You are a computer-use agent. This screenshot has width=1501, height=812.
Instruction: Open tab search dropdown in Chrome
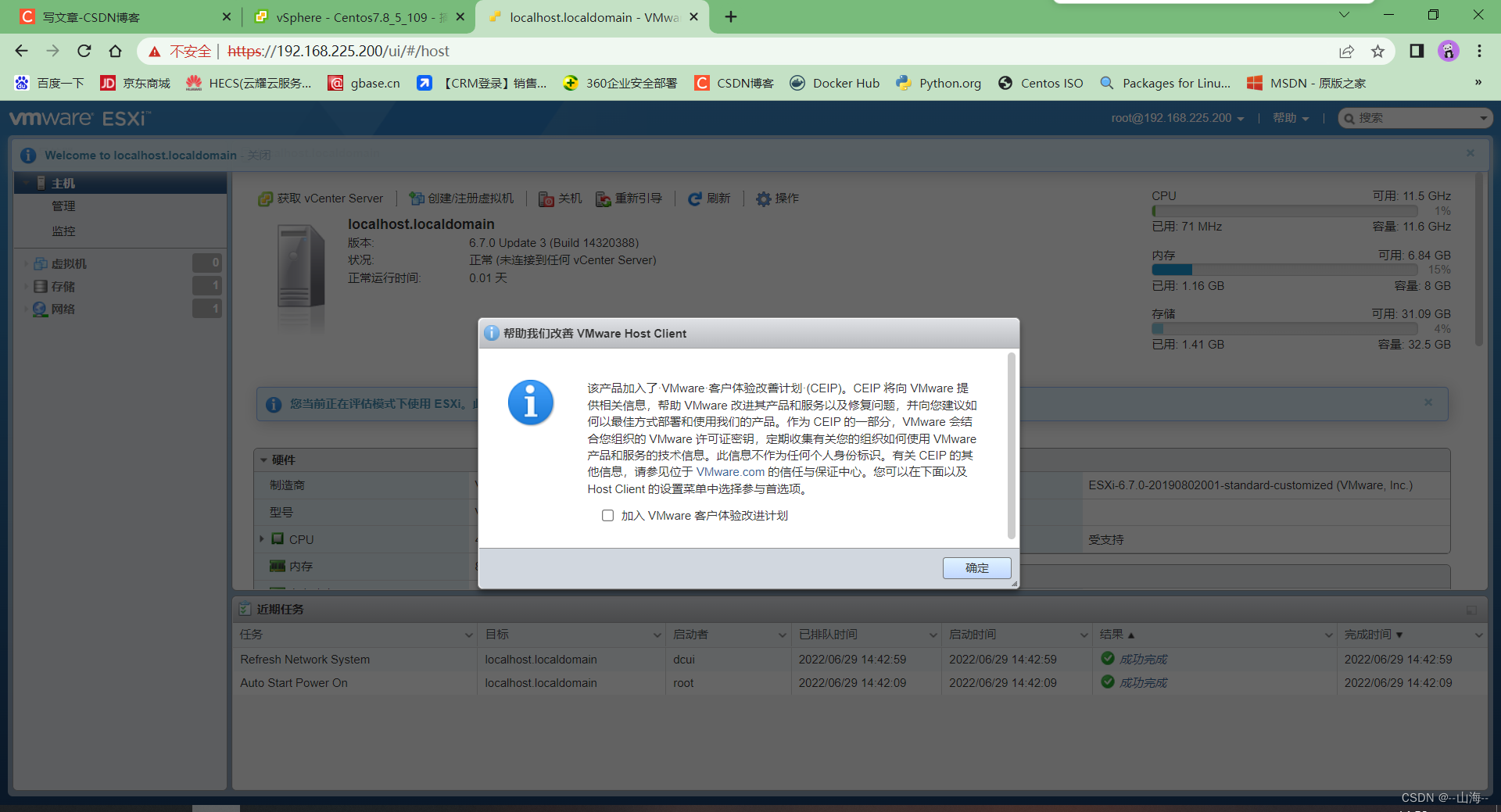pos(1344,15)
